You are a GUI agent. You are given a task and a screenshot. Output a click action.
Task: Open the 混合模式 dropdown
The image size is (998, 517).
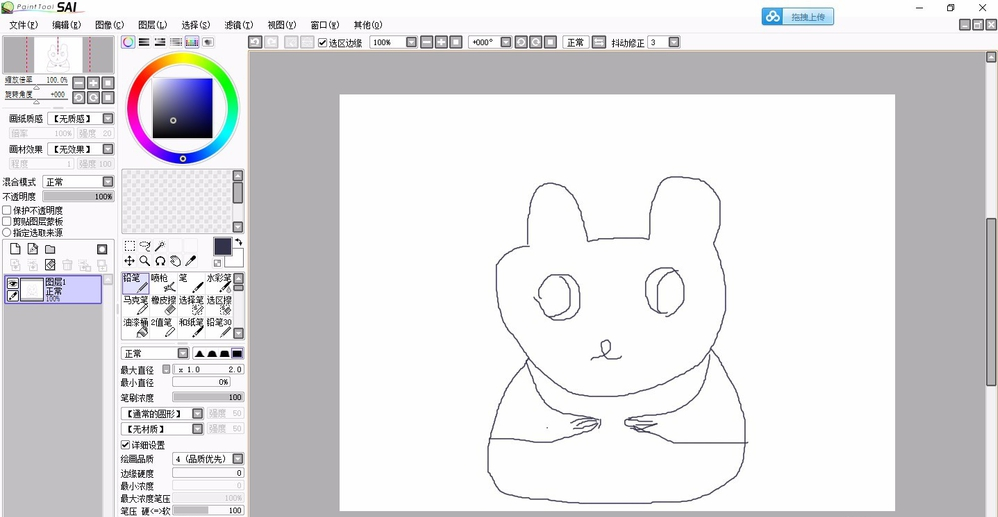106,182
